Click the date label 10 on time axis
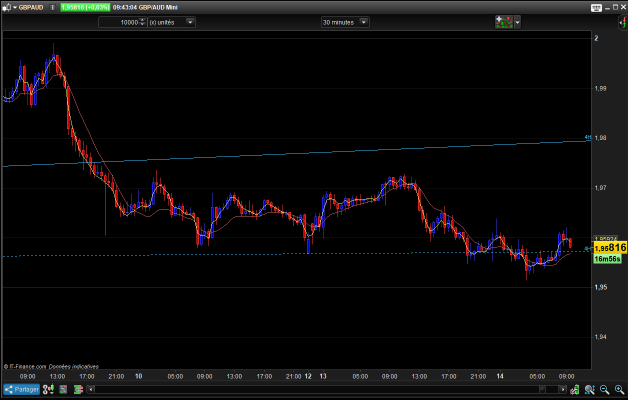The image size is (628, 400). [x=139, y=376]
